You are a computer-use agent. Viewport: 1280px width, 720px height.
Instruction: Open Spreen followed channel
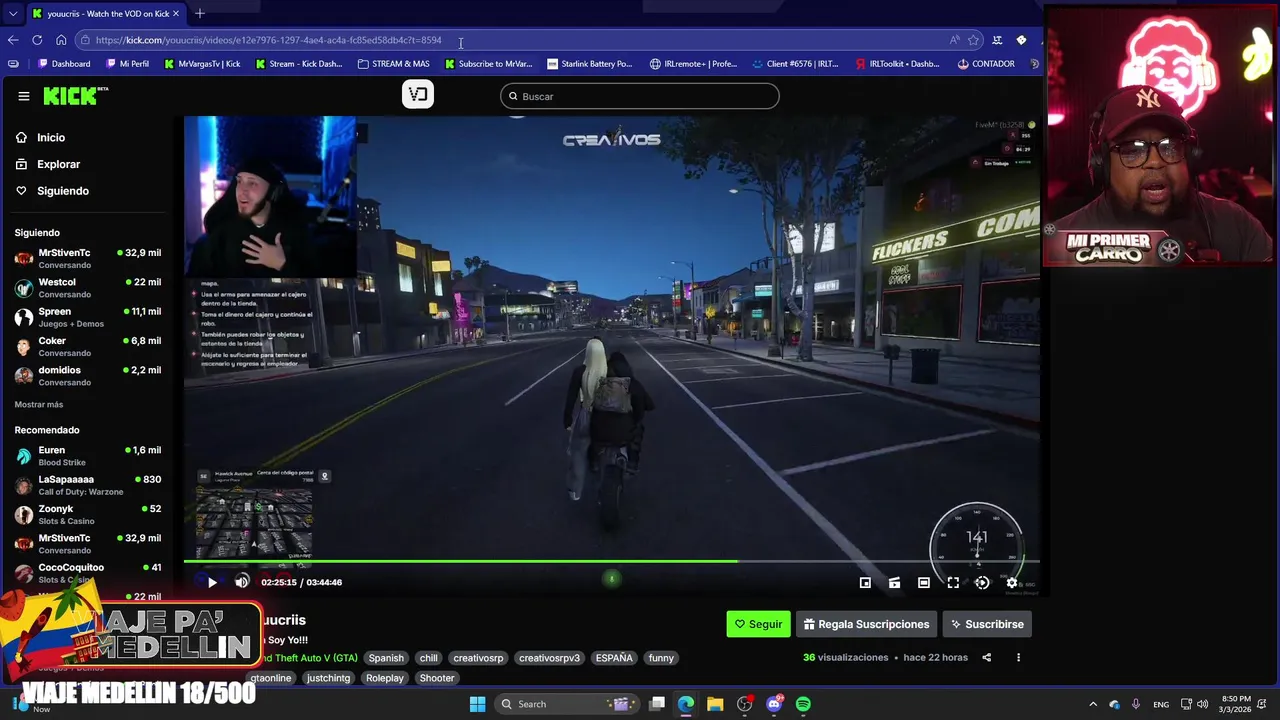point(88,317)
